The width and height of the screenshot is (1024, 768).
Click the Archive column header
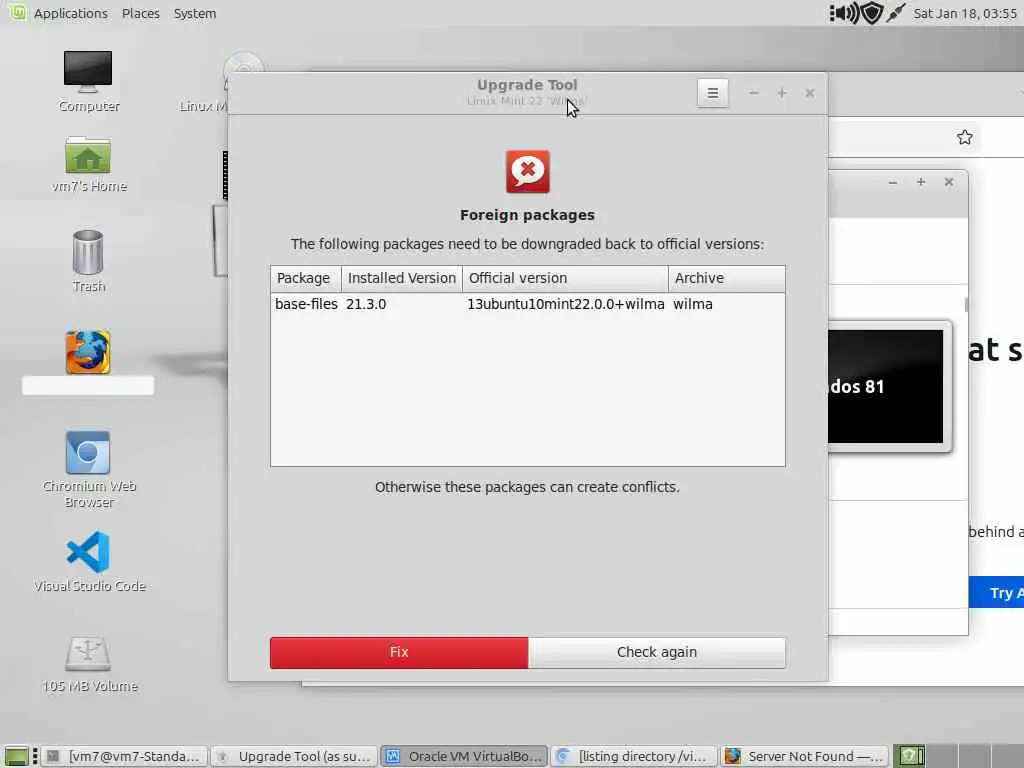click(726, 278)
